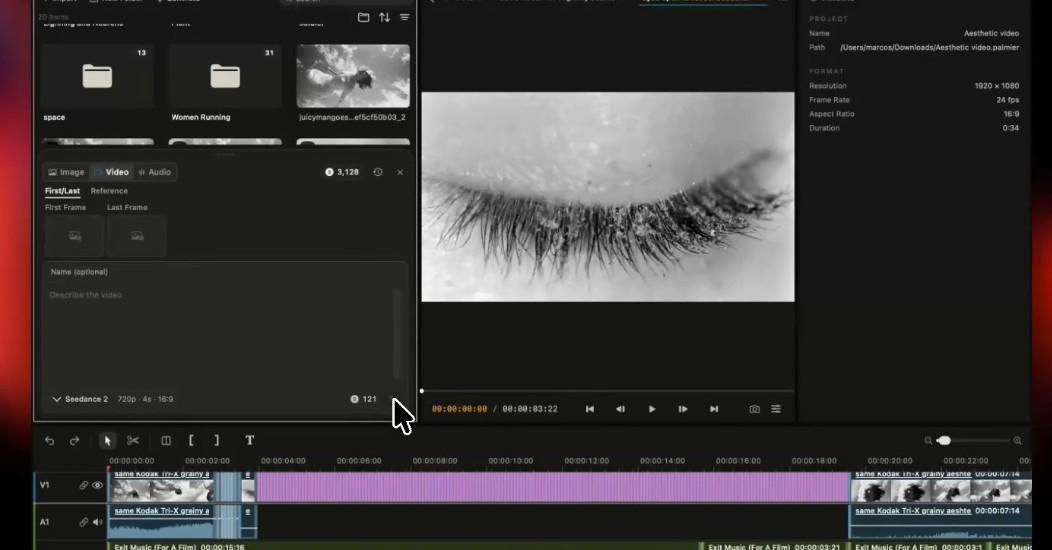The height and width of the screenshot is (550, 1052).
Task: Open generation history clock icon
Action: [x=378, y=172]
